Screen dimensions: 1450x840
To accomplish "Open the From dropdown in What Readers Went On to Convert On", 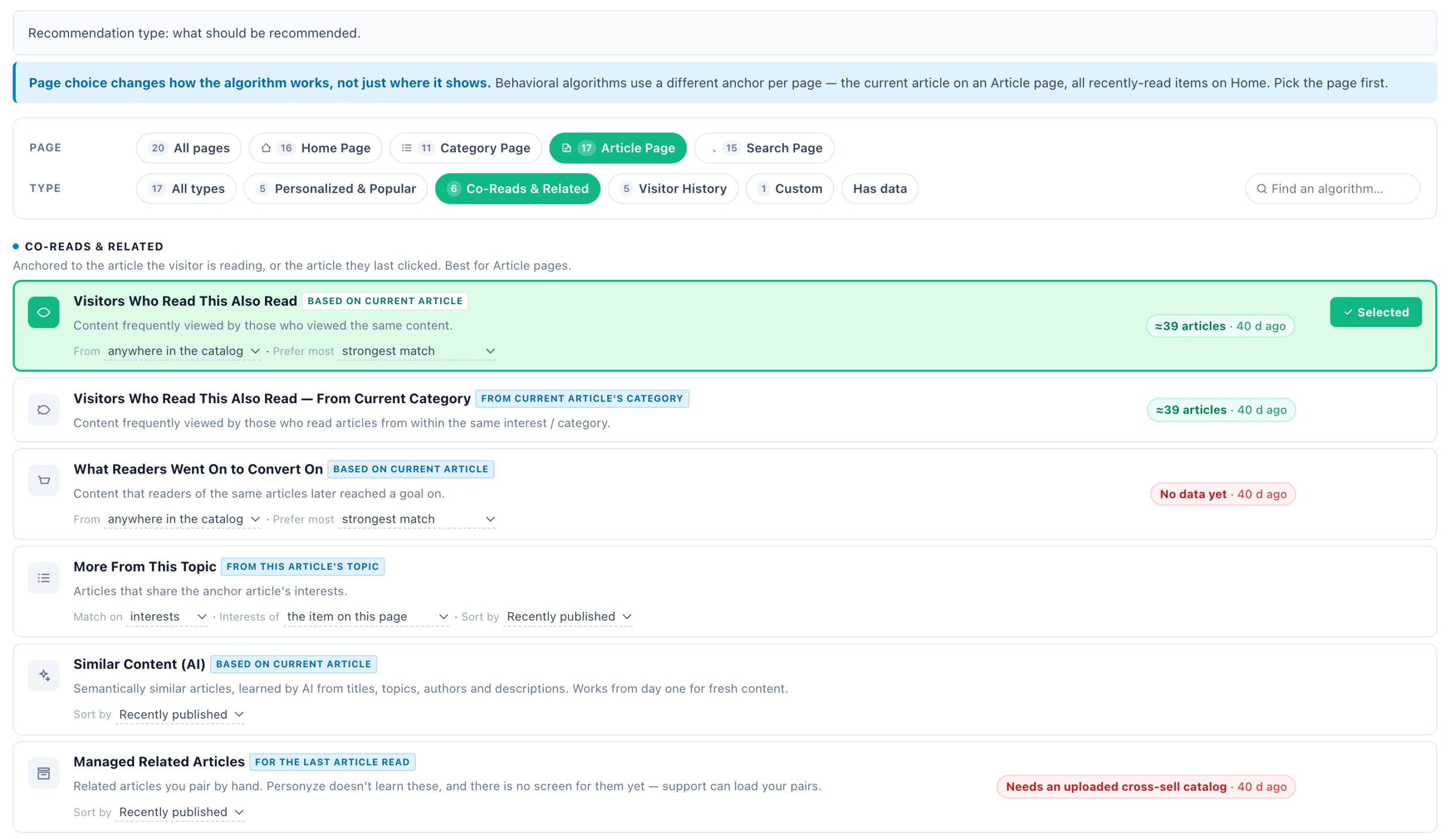I will pos(182,519).
